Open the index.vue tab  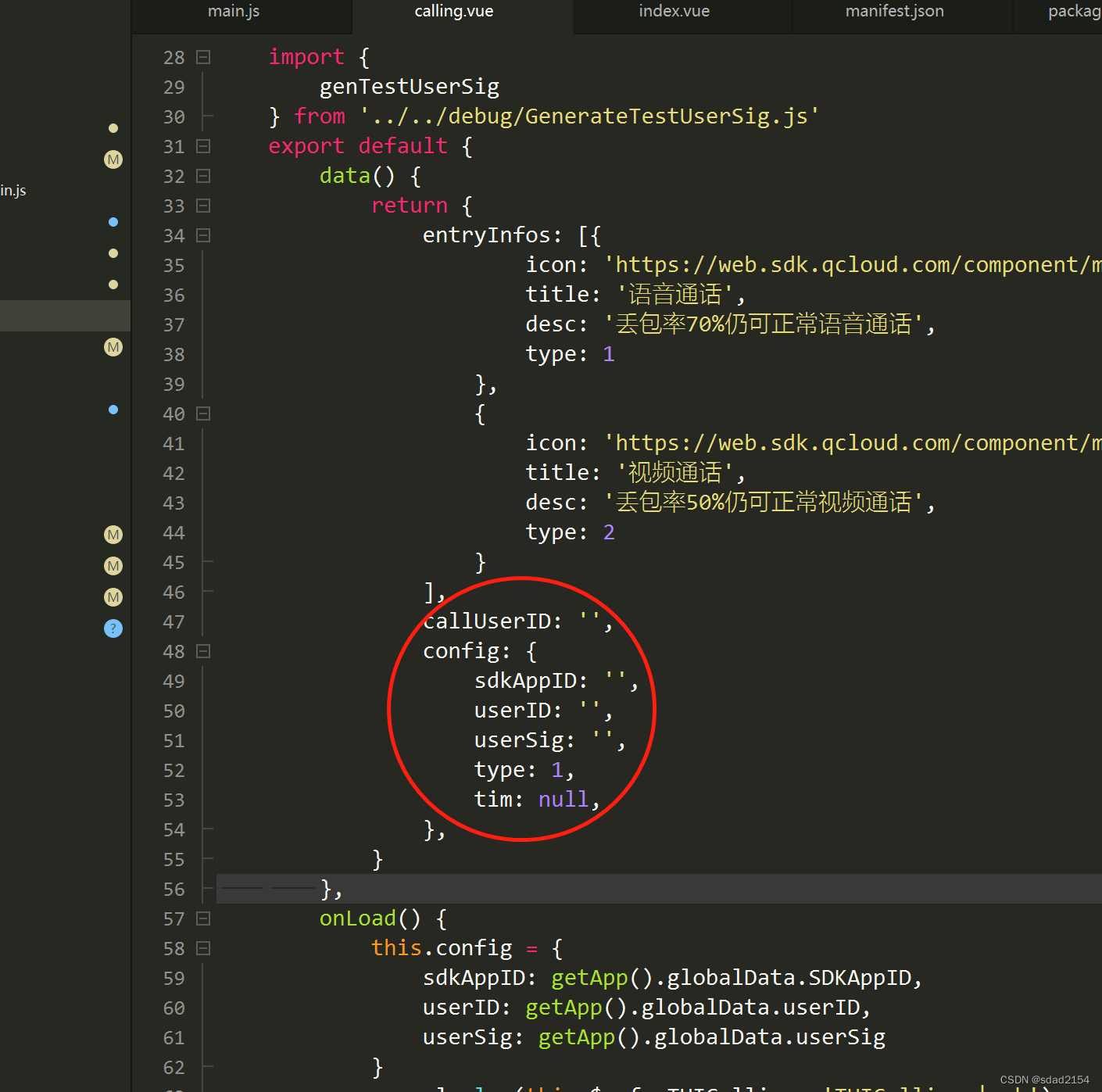coord(674,12)
